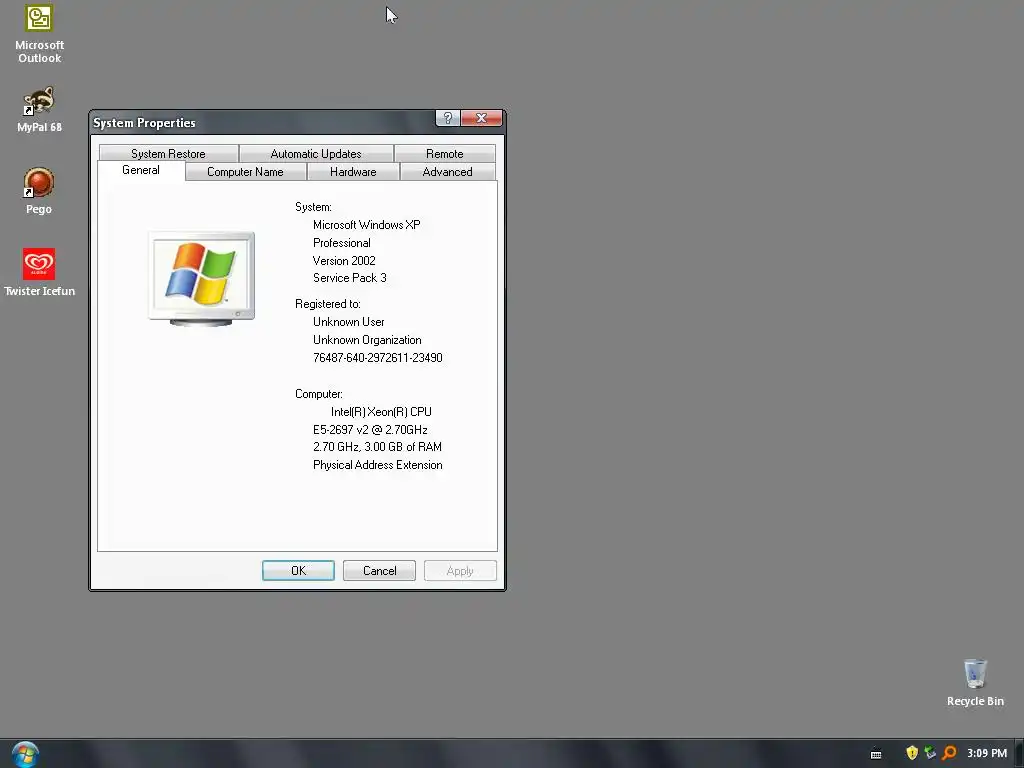1024x768 pixels.
Task: Click the on-screen keyboard tray icon
Action: pyautogui.click(x=876, y=754)
